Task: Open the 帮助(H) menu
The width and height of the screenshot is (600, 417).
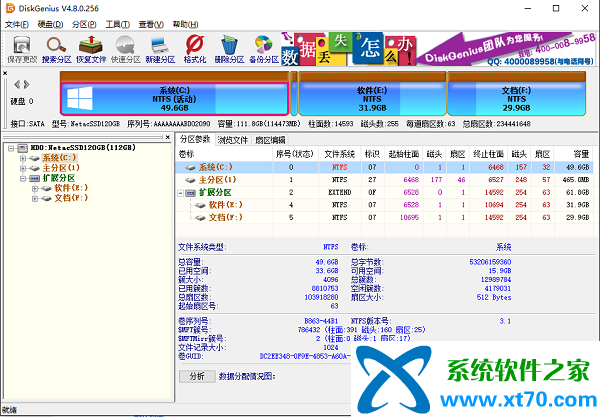Action: pos(185,24)
